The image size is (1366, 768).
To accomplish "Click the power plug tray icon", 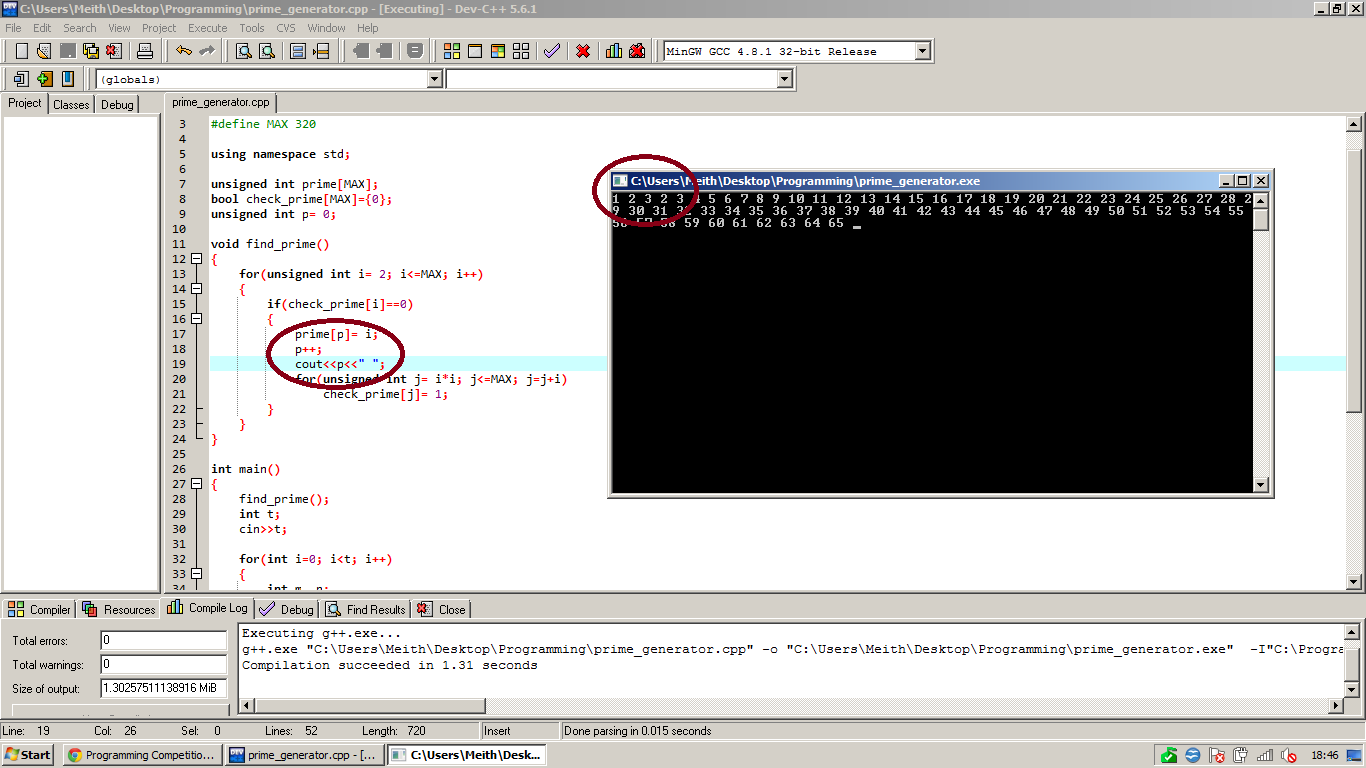I will [x=1241, y=755].
